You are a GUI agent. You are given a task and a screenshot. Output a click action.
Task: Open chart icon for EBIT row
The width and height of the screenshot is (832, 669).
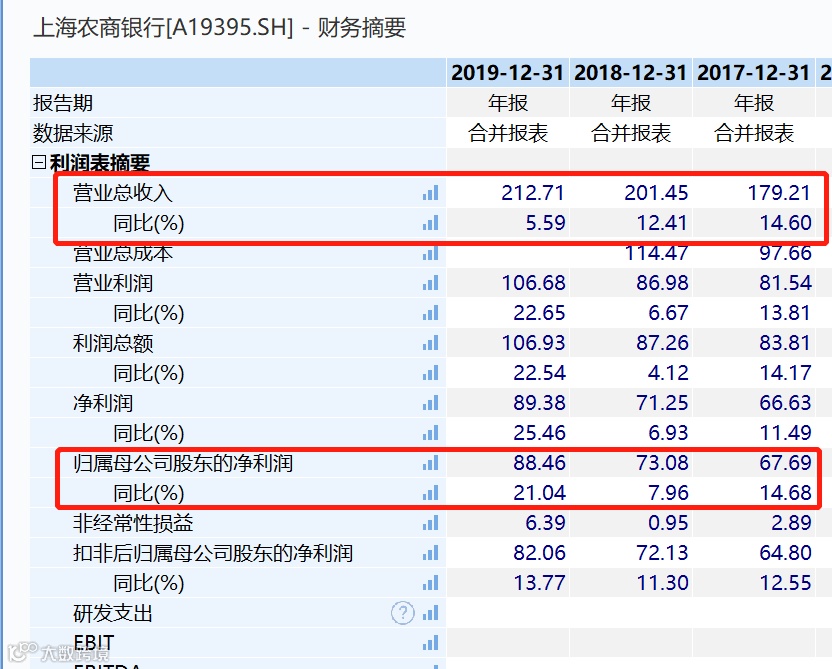pos(431,644)
